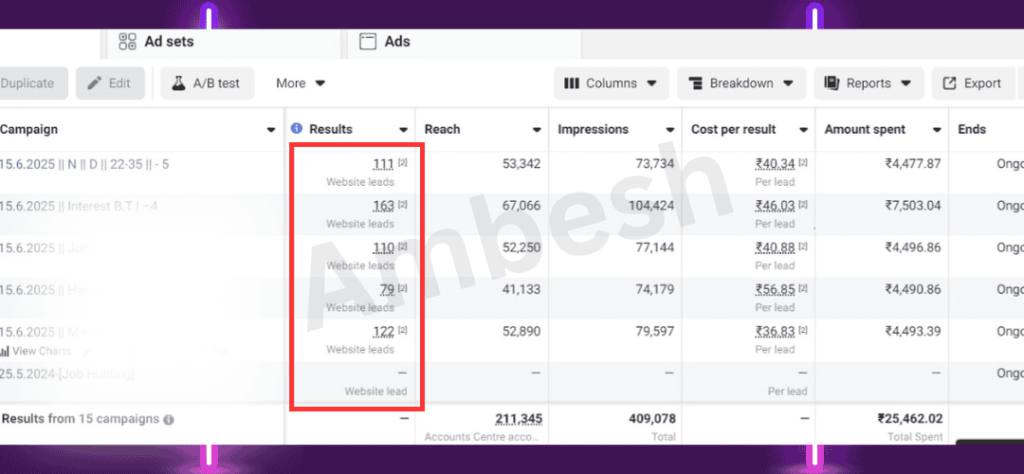Click the 211,345 total reach value
The image size is (1024, 474).
(x=518, y=419)
